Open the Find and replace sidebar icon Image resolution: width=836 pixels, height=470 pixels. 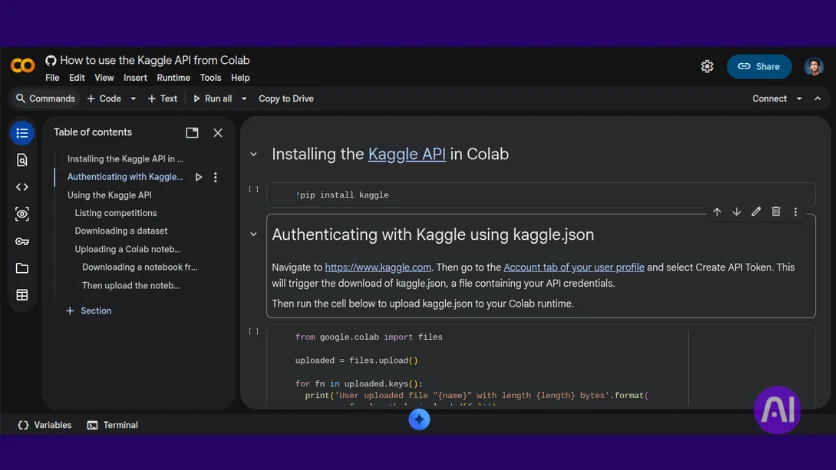(22, 160)
